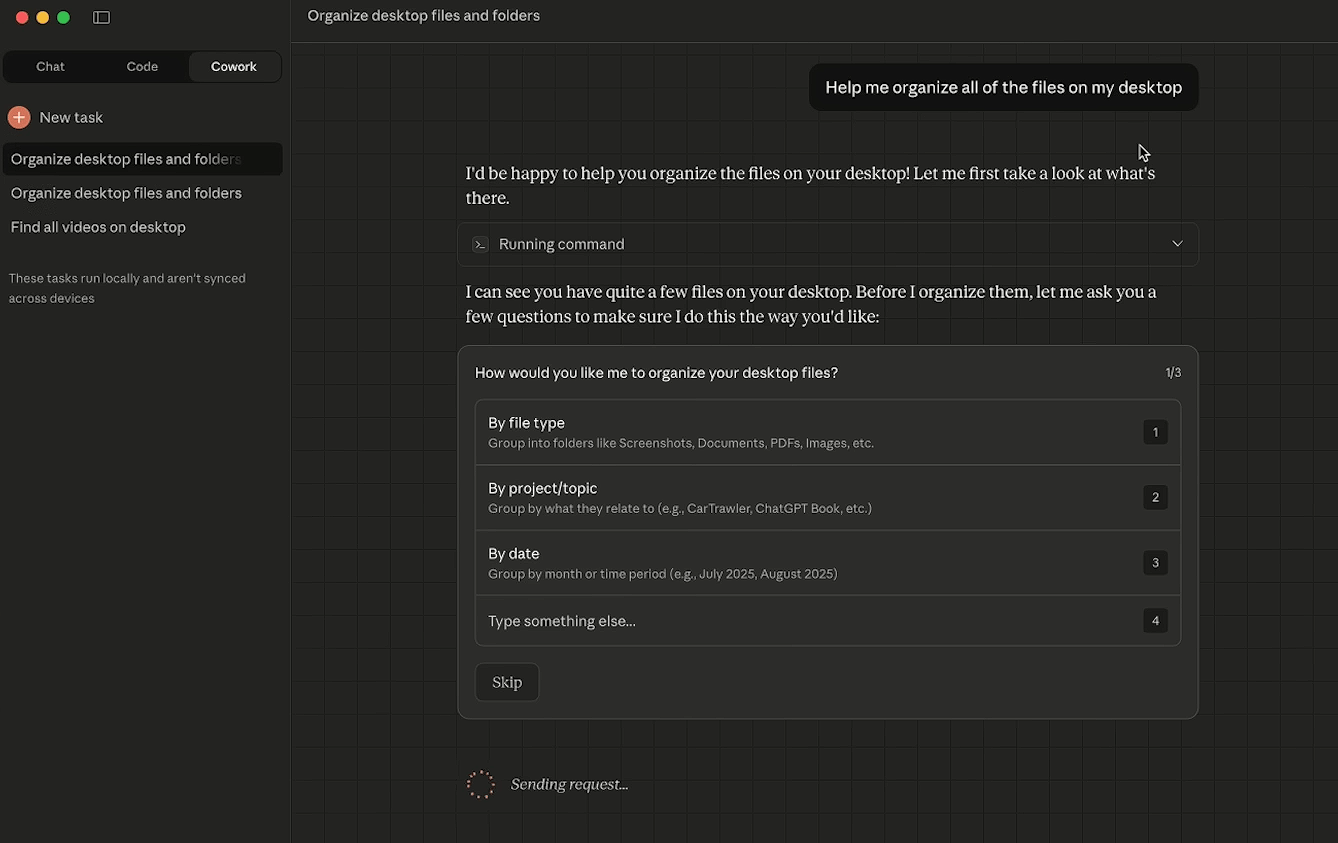Click the green fullscreen window button
The height and width of the screenshot is (843, 1338).
pyautogui.click(x=63, y=17)
